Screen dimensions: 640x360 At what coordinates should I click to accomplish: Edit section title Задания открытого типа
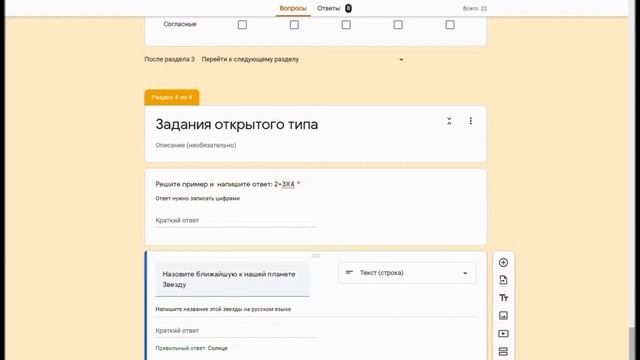coord(237,124)
